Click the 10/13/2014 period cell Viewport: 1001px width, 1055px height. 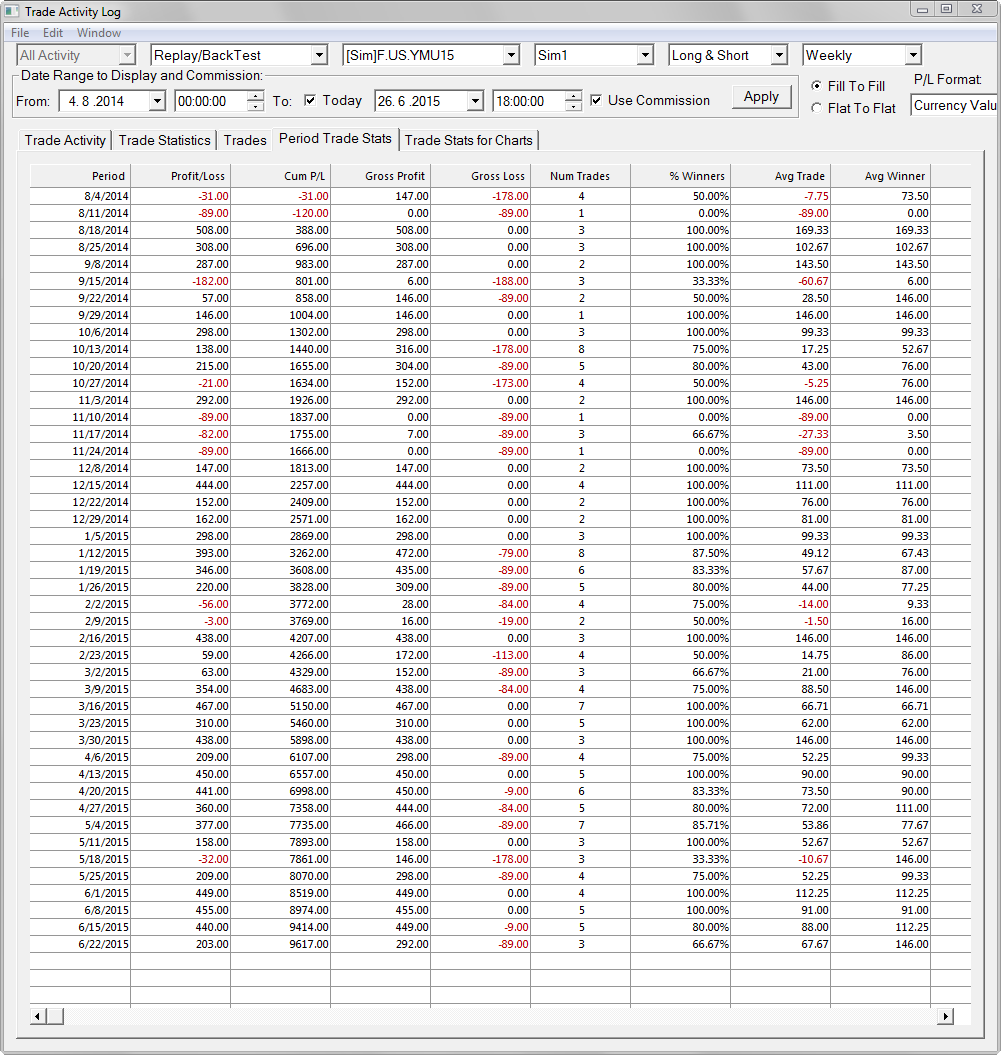80,349
